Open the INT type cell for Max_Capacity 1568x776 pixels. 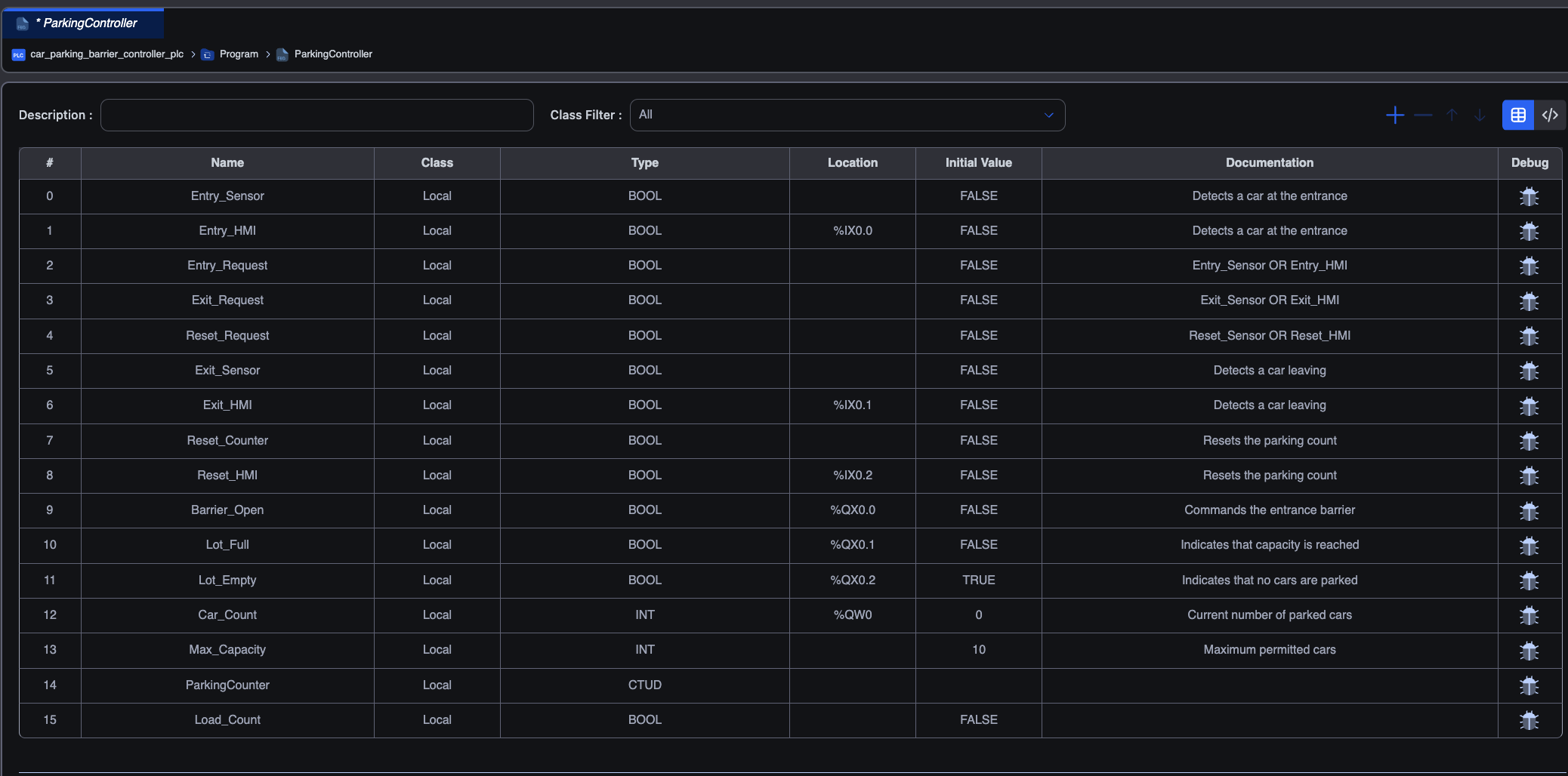point(645,650)
